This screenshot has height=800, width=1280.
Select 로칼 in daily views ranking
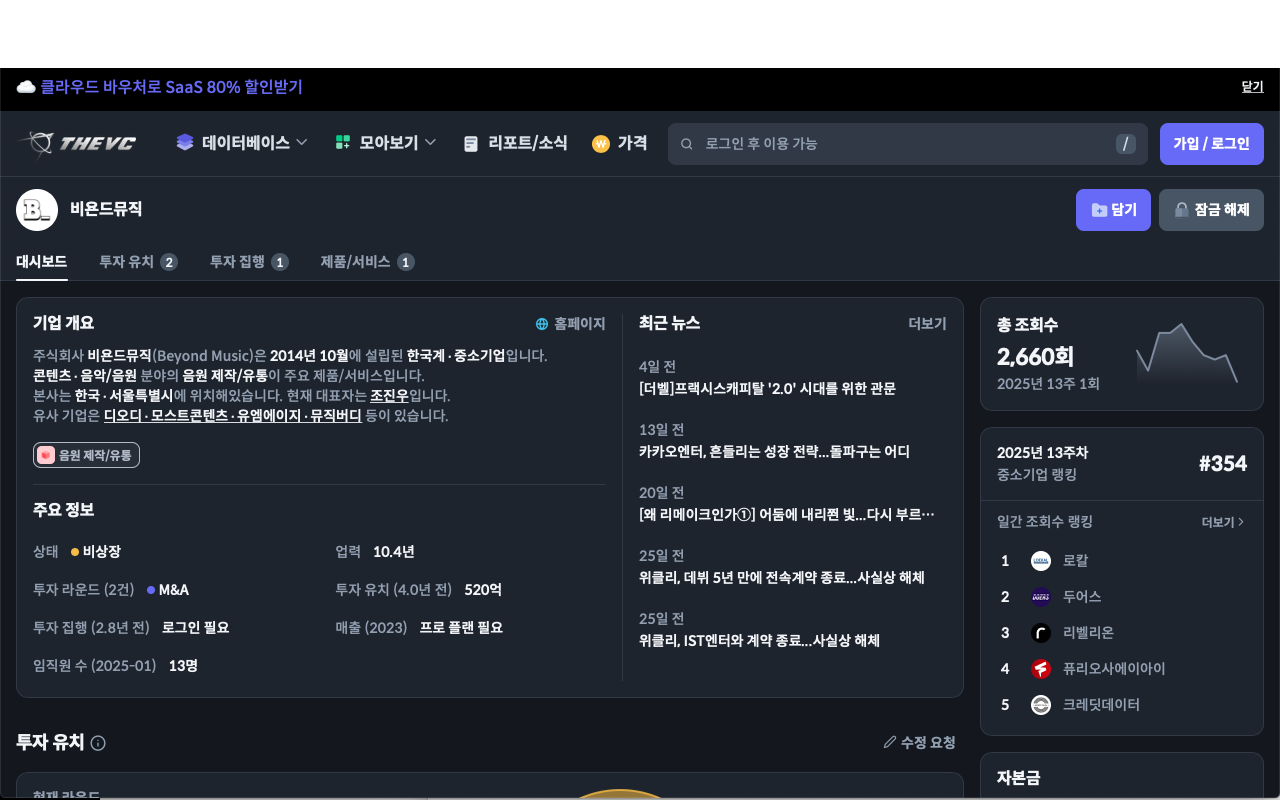pyautogui.click(x=1076, y=561)
